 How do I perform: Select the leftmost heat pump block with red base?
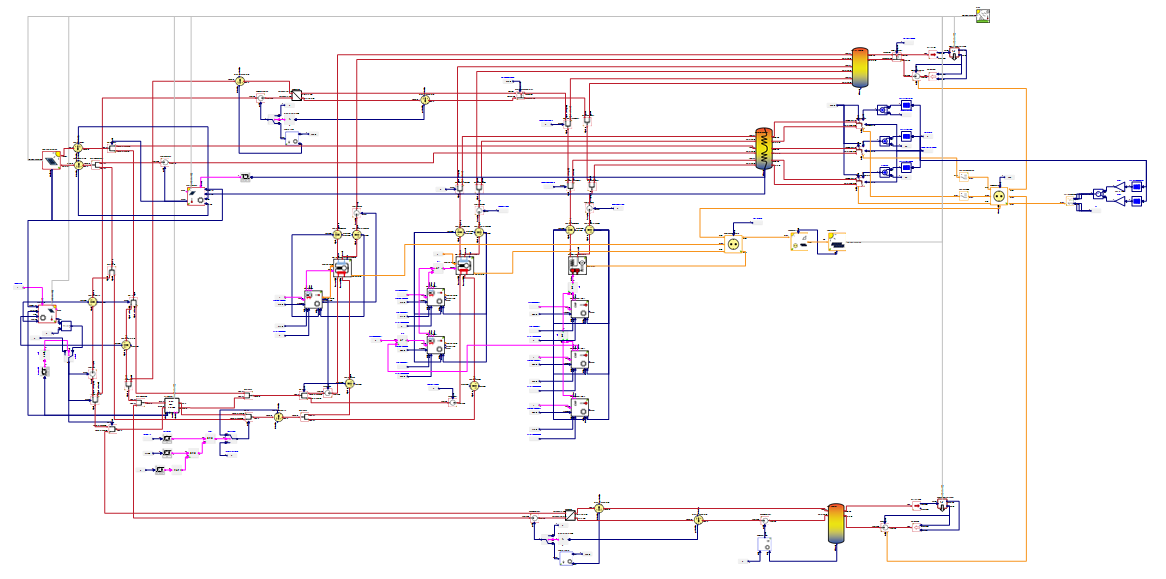pyautogui.click(x=342, y=266)
